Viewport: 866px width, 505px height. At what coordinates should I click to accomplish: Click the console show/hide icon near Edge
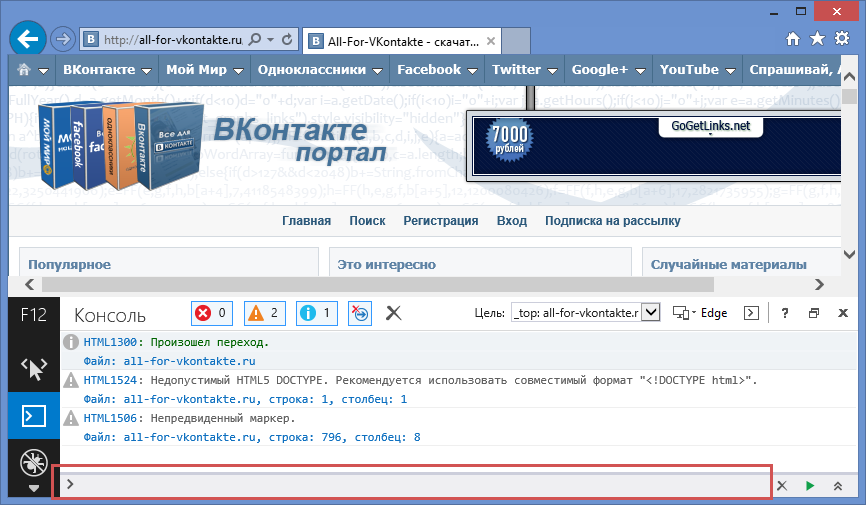coord(751,313)
